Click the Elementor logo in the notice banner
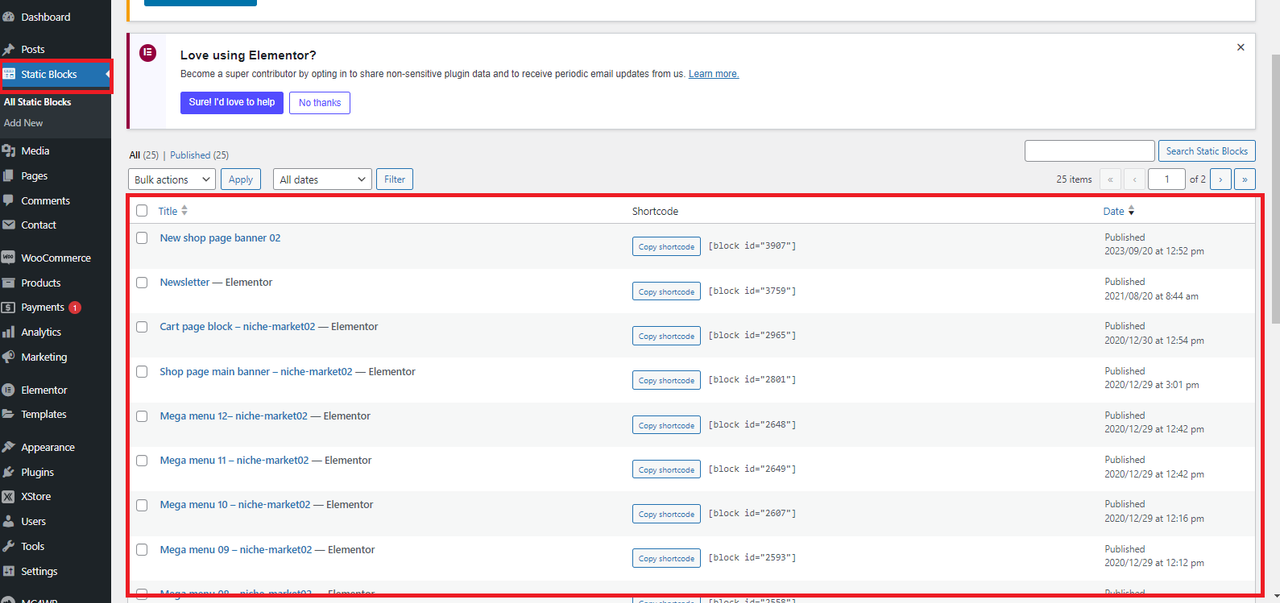This screenshot has height=603, width=1280. (x=148, y=52)
